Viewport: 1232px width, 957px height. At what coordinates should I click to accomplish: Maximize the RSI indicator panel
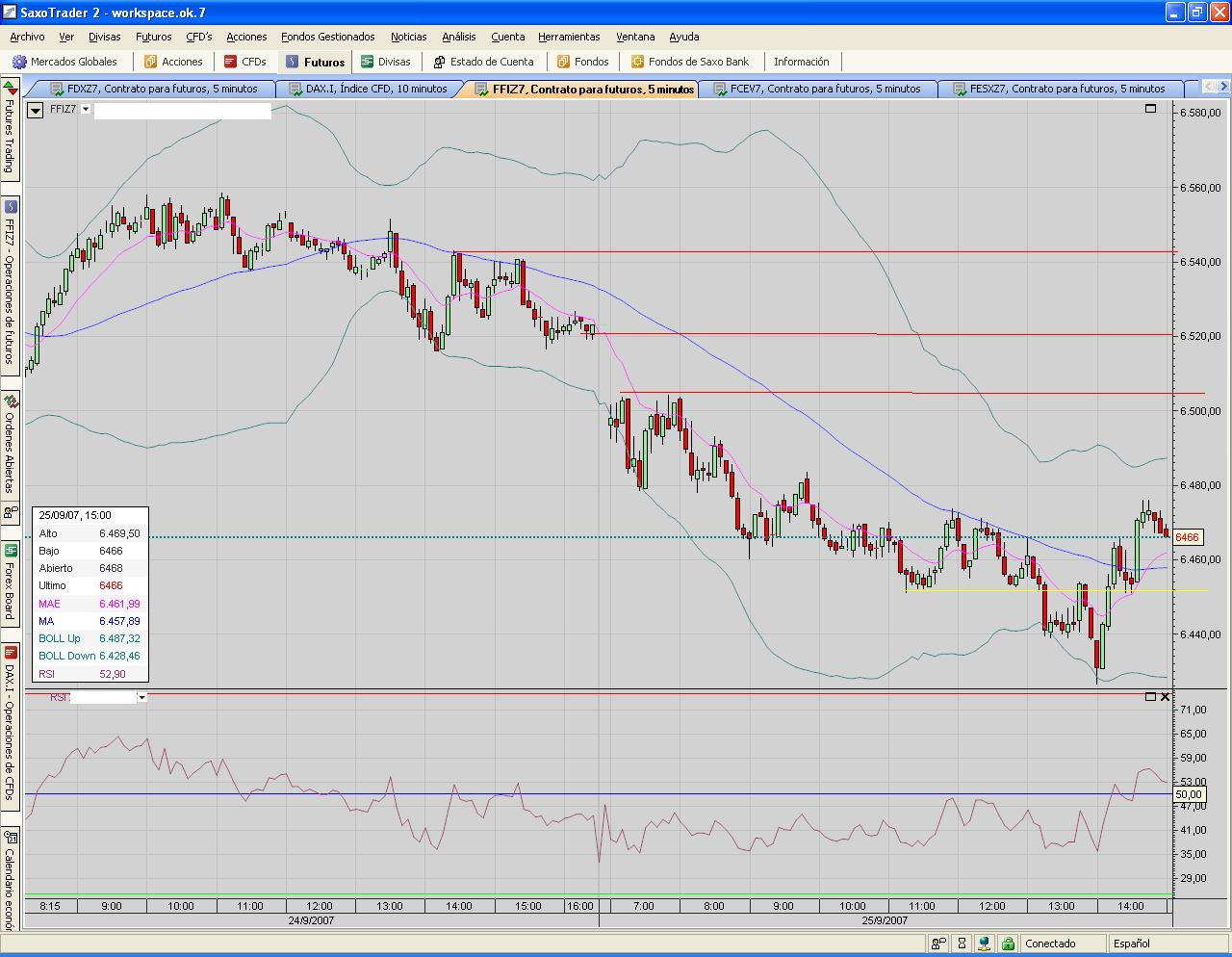[1150, 696]
